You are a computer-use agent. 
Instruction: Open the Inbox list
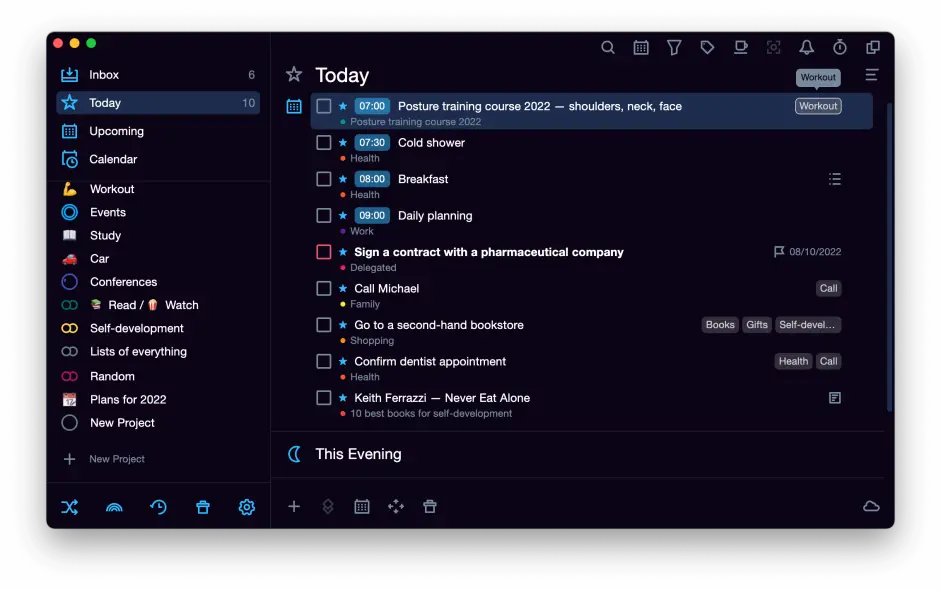[104, 75]
